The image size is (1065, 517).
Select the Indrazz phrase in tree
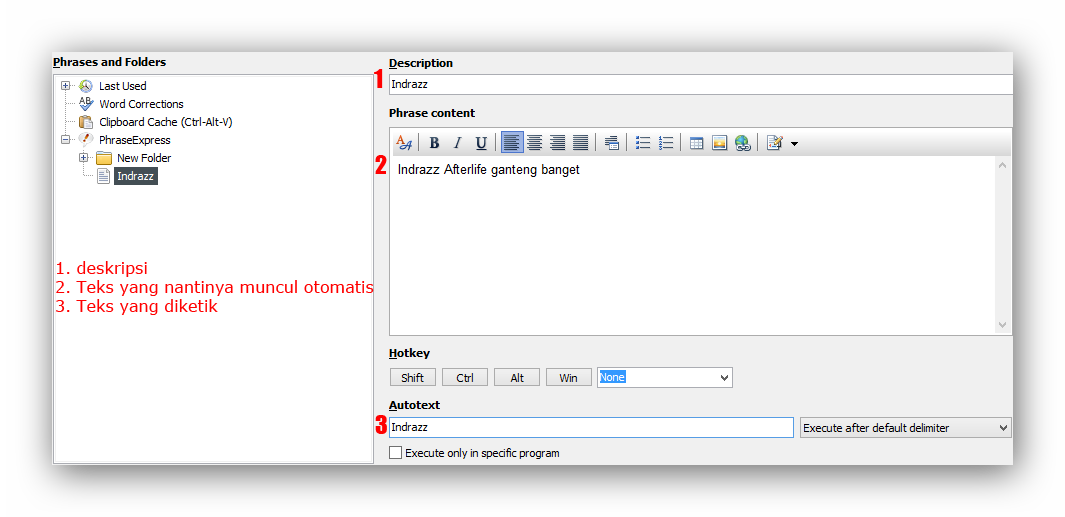pyautogui.click(x=136, y=177)
